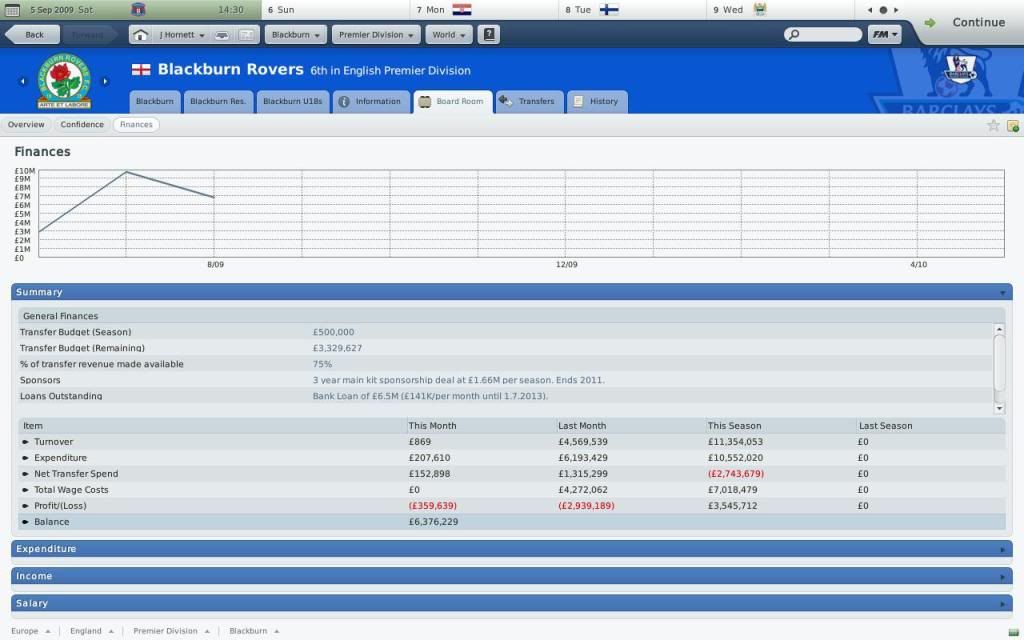Click the notes icon beside the star
The height and width of the screenshot is (640, 1024).
coord(1012,125)
